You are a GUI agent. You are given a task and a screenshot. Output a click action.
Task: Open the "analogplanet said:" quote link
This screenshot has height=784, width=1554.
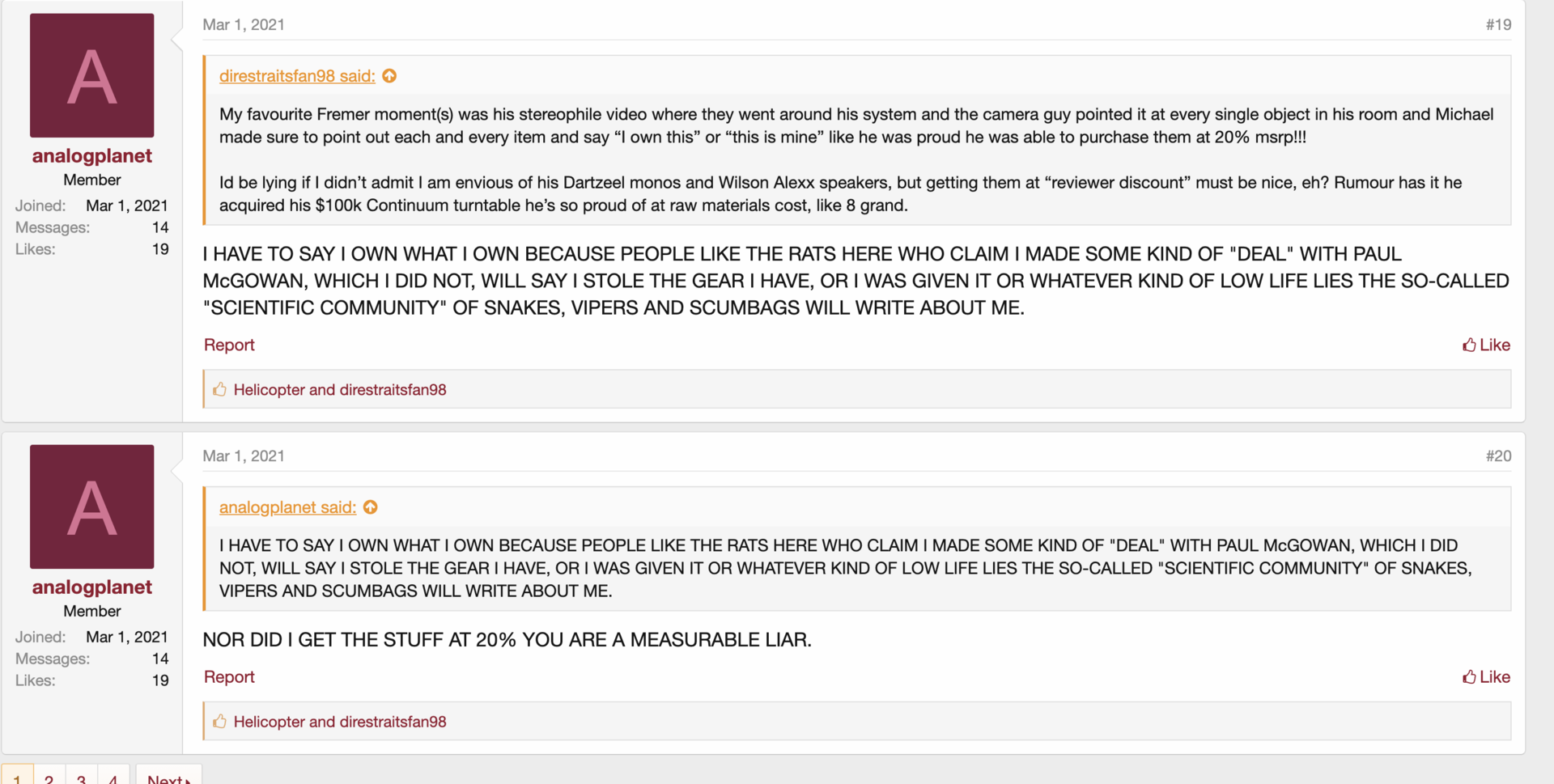point(287,507)
